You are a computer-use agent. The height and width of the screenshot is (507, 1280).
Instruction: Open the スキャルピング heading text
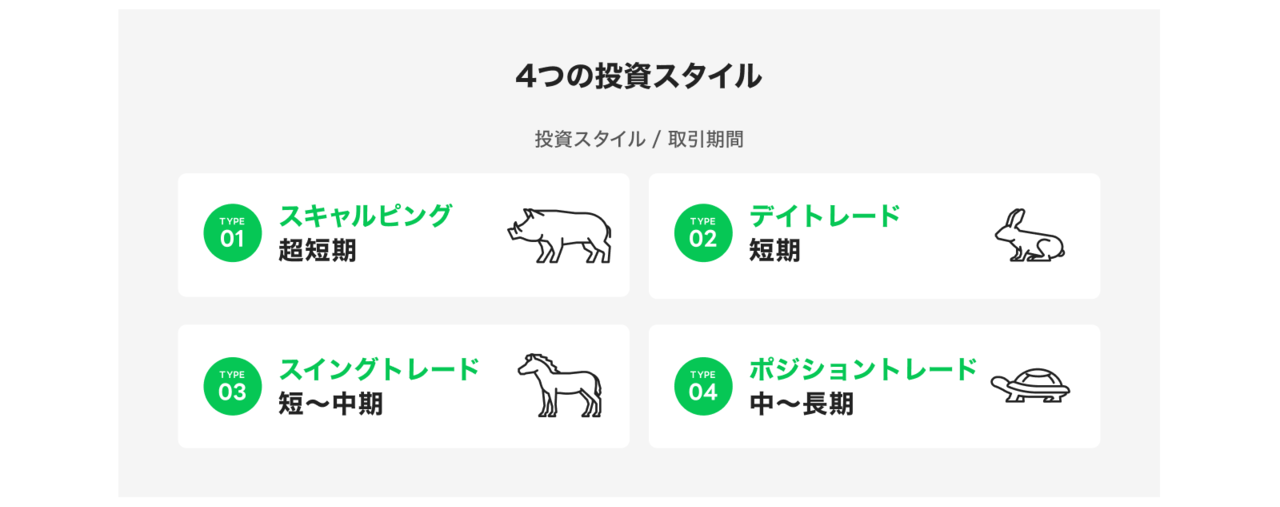point(366,216)
